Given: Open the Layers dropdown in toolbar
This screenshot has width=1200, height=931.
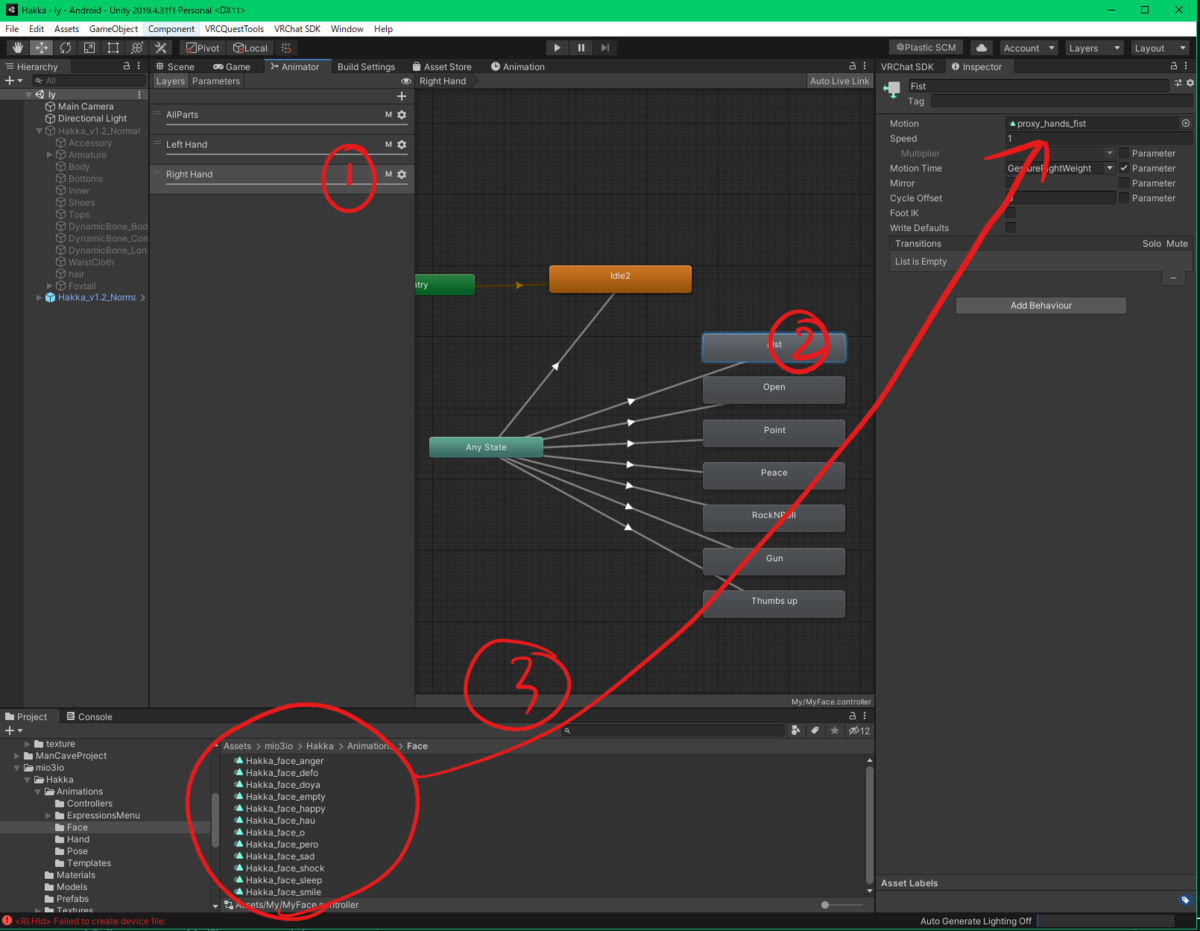Looking at the screenshot, I should 1094,48.
